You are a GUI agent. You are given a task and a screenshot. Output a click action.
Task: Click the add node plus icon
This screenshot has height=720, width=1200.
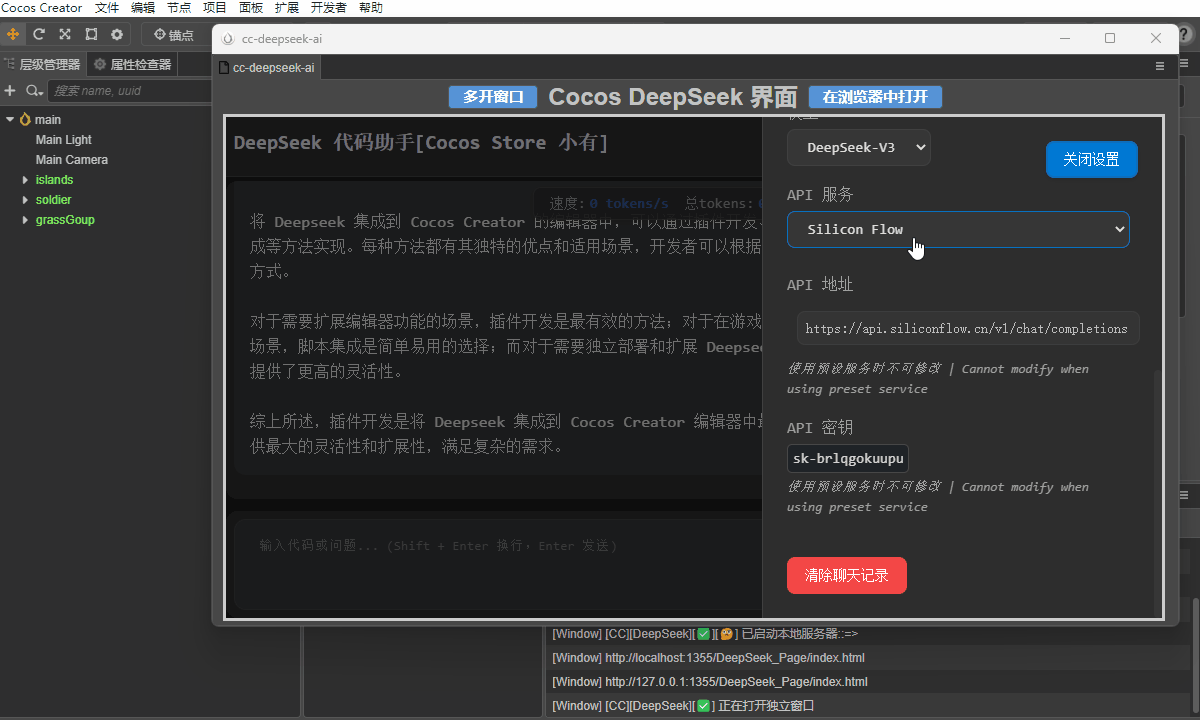coord(10,91)
